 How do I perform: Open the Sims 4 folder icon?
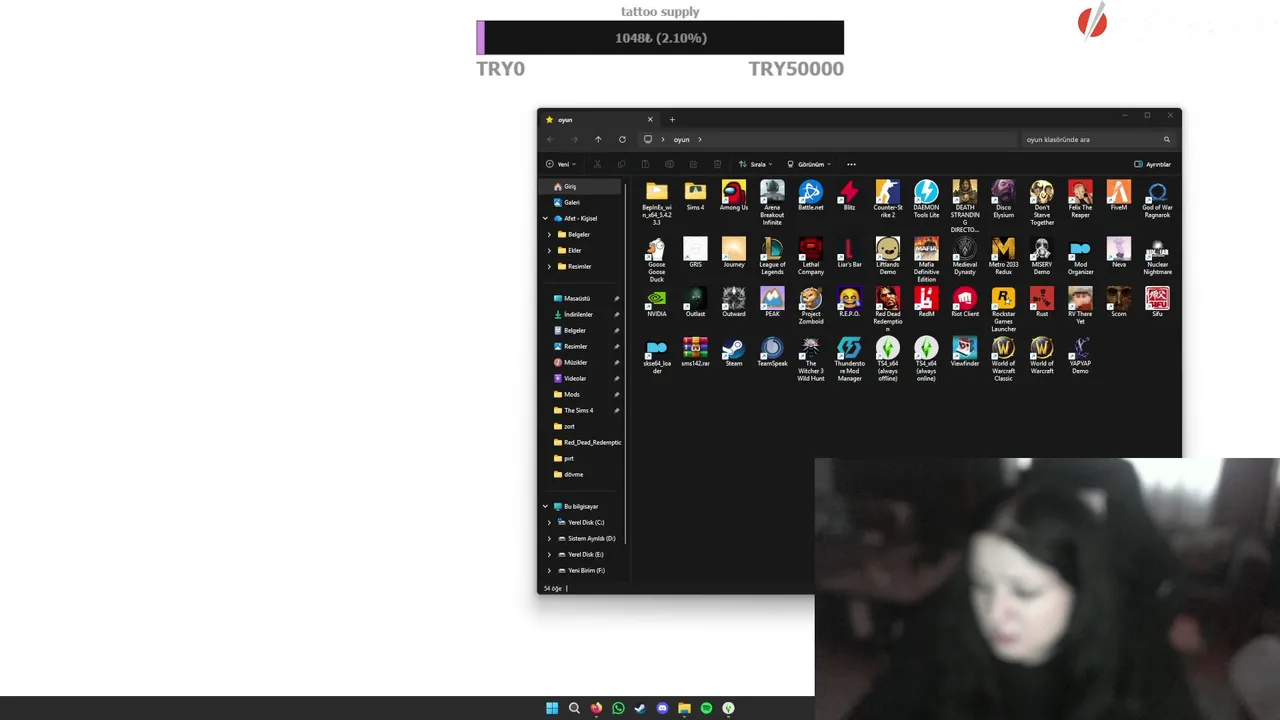pyautogui.click(x=695, y=196)
